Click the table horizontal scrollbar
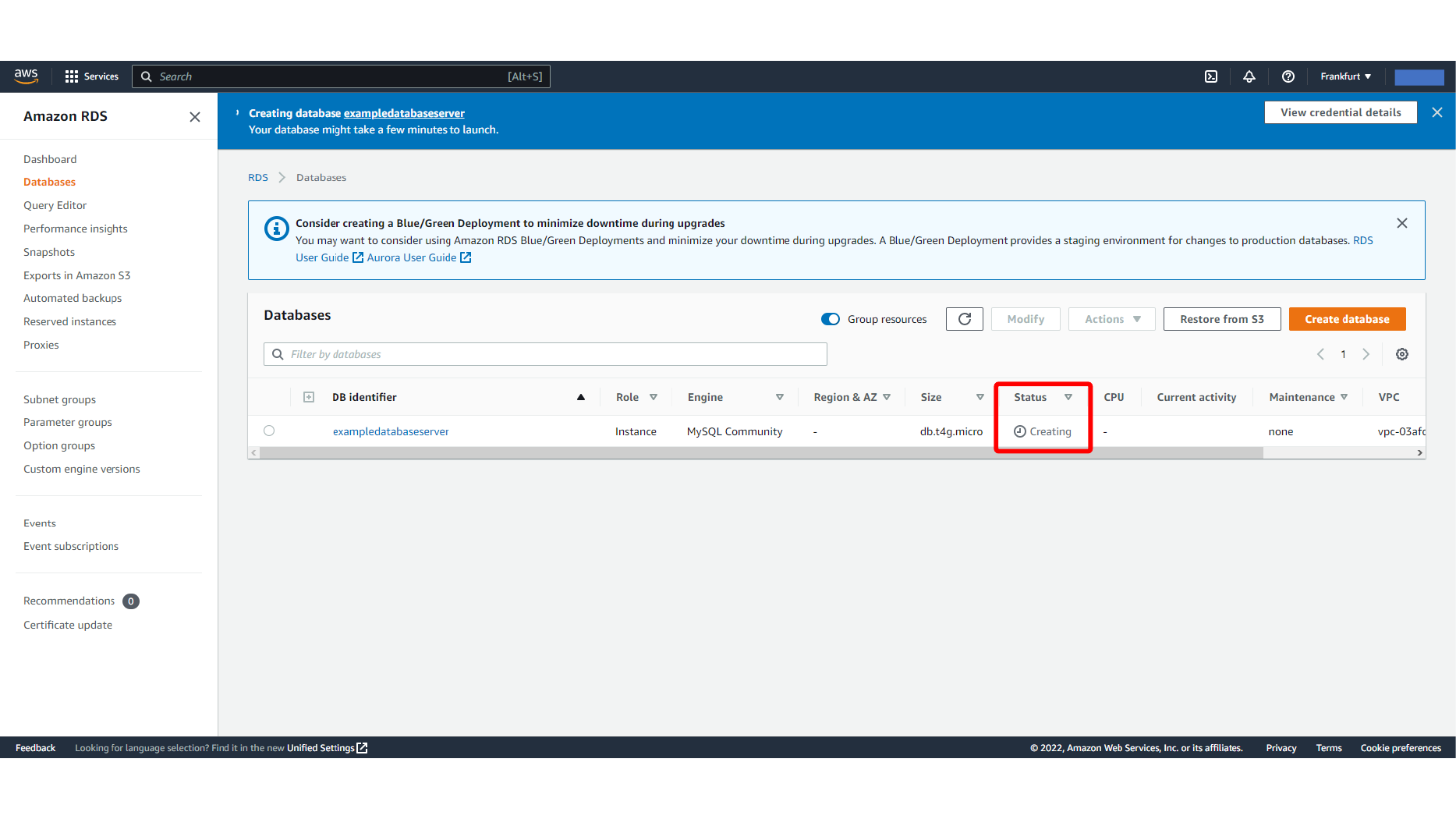This screenshot has width=1456, height=819. [x=761, y=452]
